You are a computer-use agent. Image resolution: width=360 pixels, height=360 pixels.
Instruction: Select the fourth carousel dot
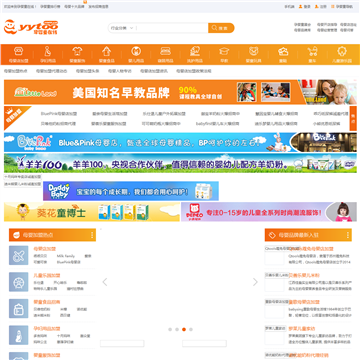[x=191, y=329]
